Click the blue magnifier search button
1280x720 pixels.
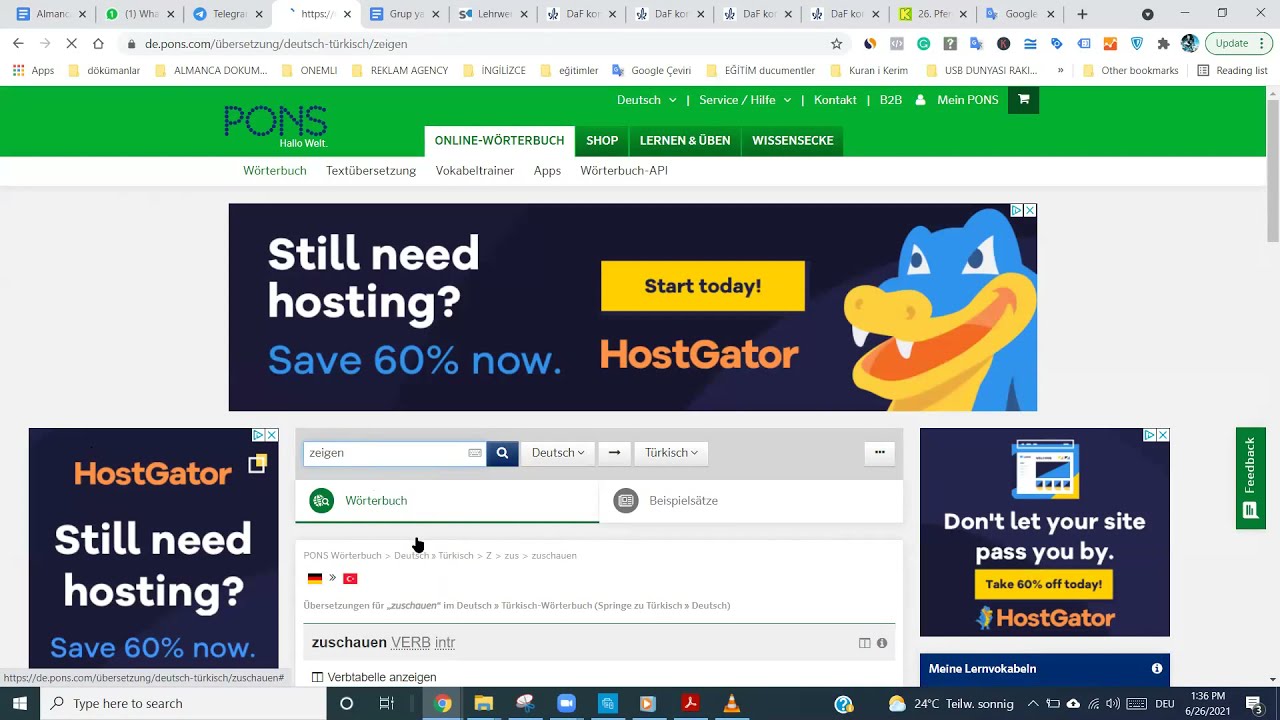(x=502, y=453)
